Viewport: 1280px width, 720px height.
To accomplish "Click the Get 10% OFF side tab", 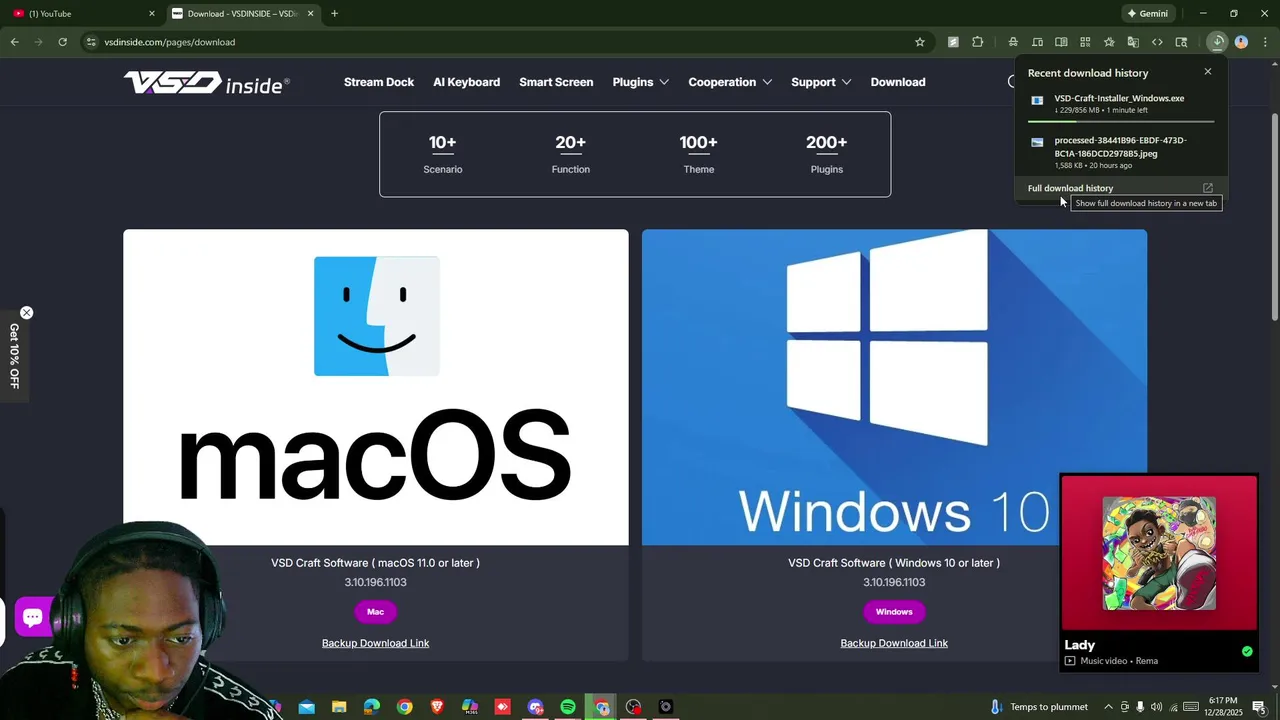I will pos(14,356).
